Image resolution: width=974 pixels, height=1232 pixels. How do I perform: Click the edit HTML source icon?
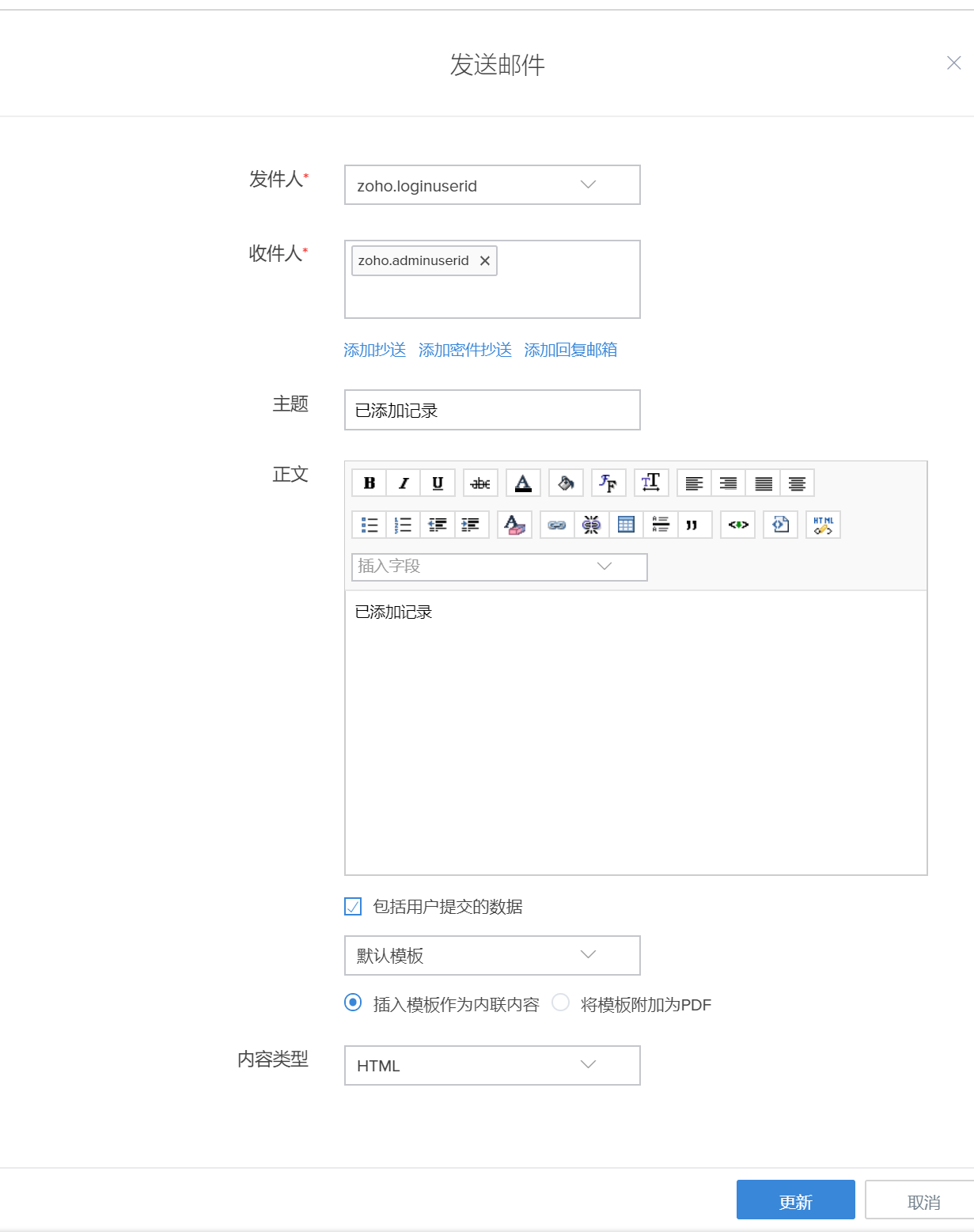point(823,525)
